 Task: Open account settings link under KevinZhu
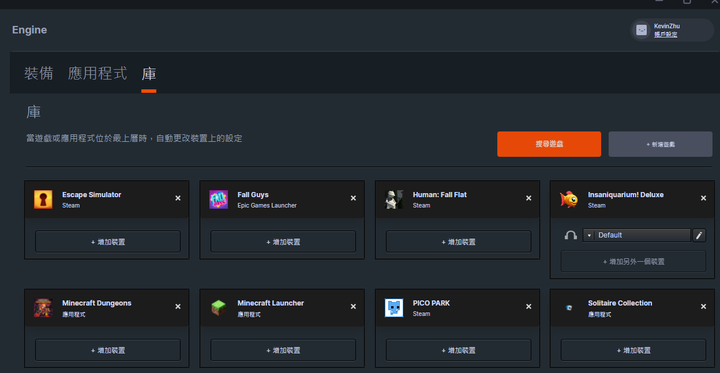tap(665, 34)
